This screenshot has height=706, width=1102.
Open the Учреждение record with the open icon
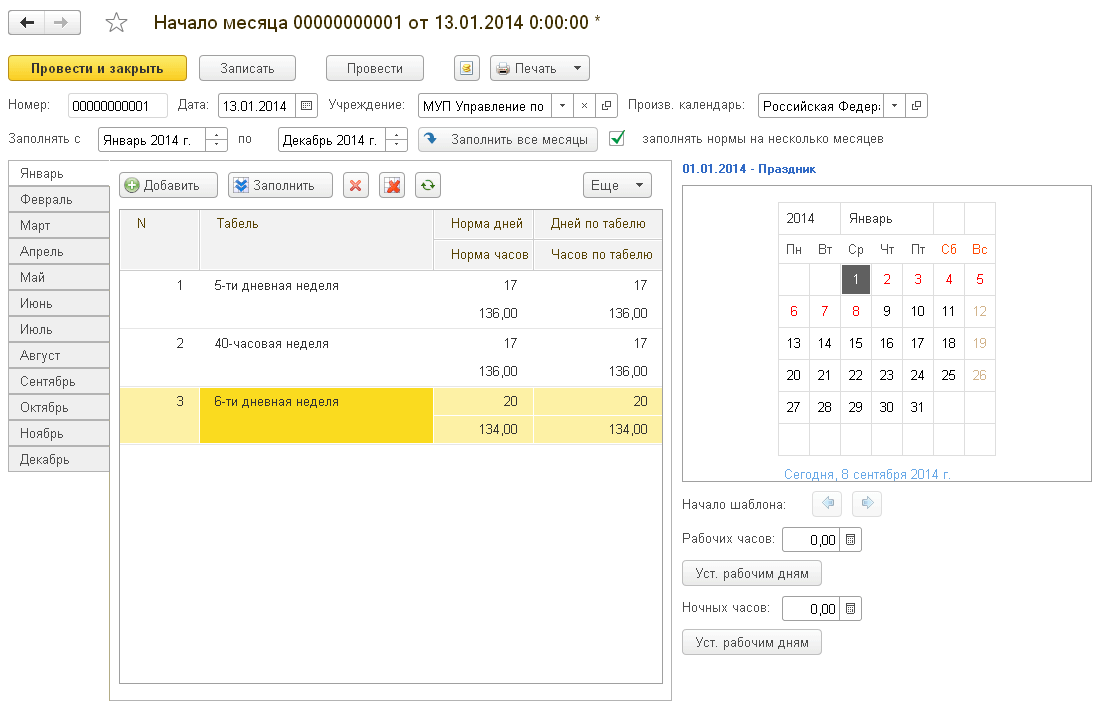[606, 106]
